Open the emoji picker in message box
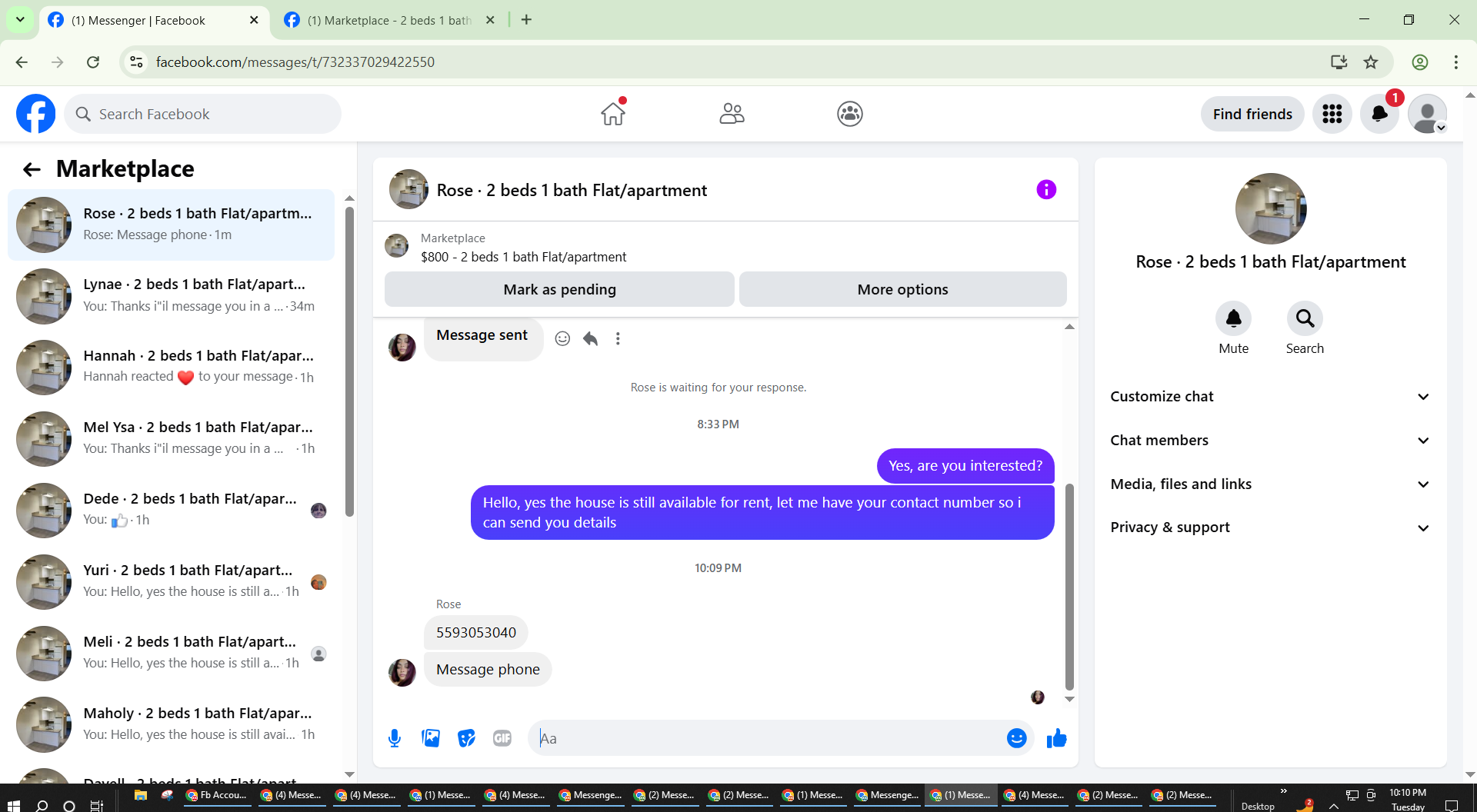The width and height of the screenshot is (1477, 812). 1016,738
